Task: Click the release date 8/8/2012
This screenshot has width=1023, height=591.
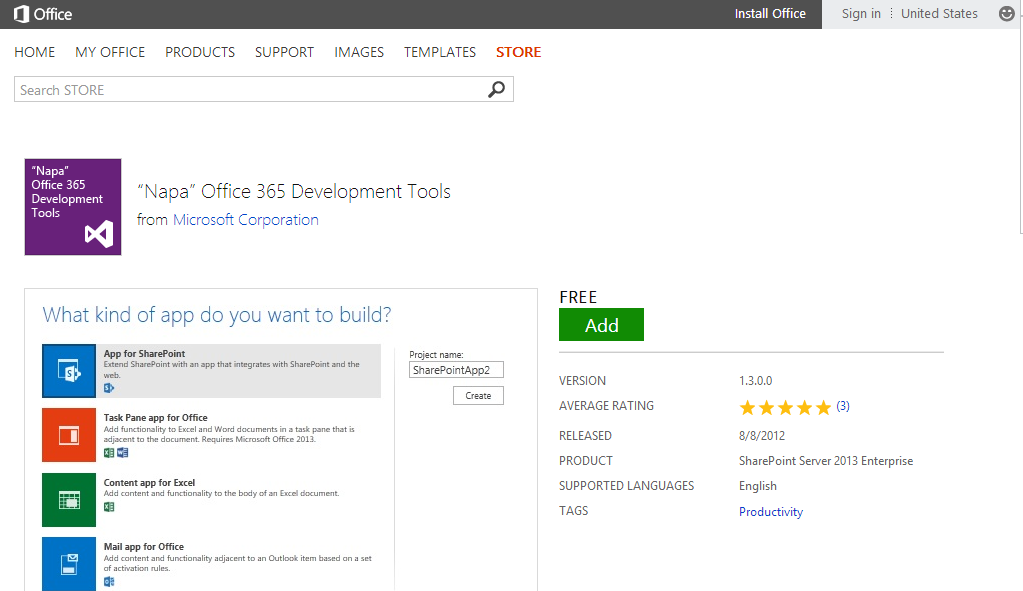Action: tap(762, 436)
